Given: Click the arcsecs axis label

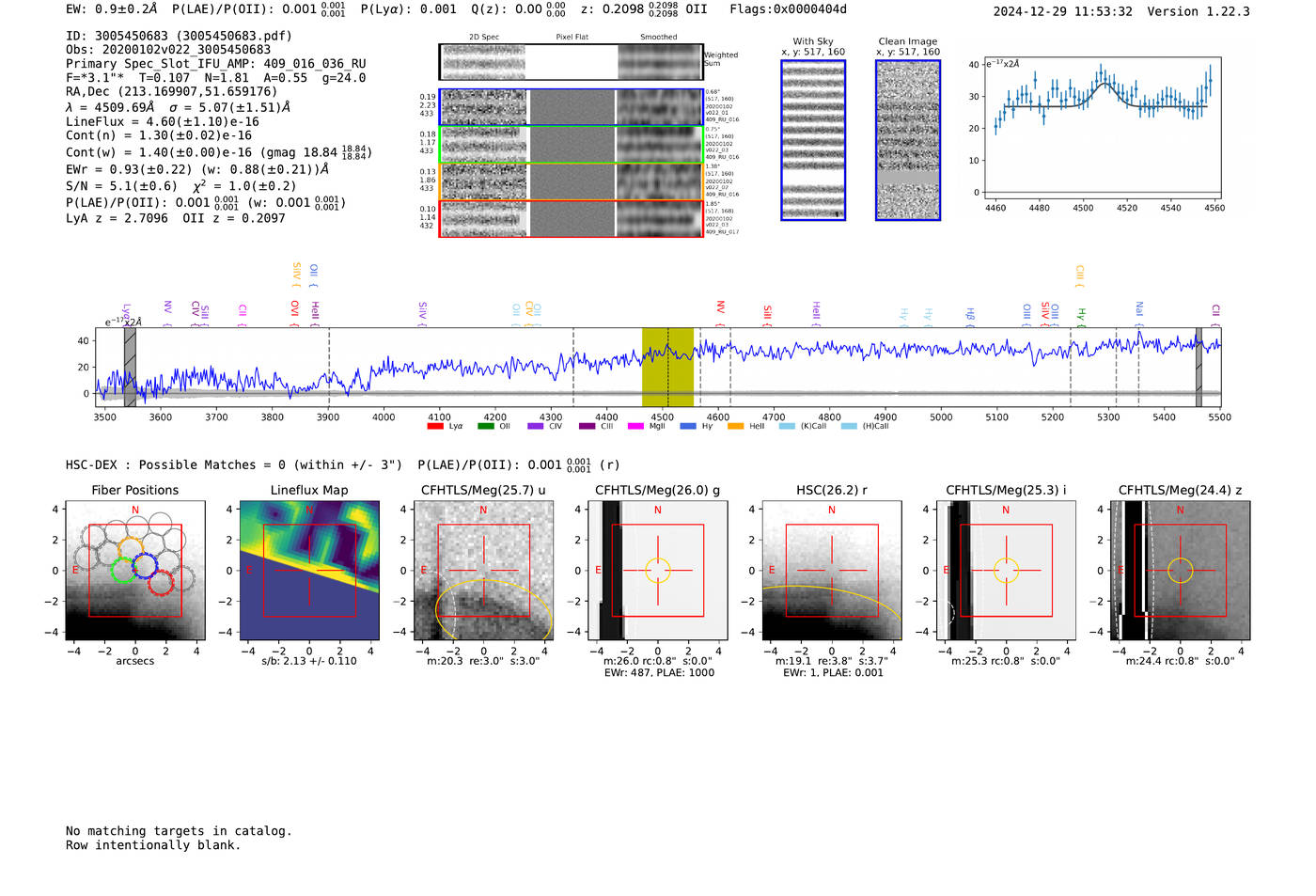Looking at the screenshot, I should (135, 661).
